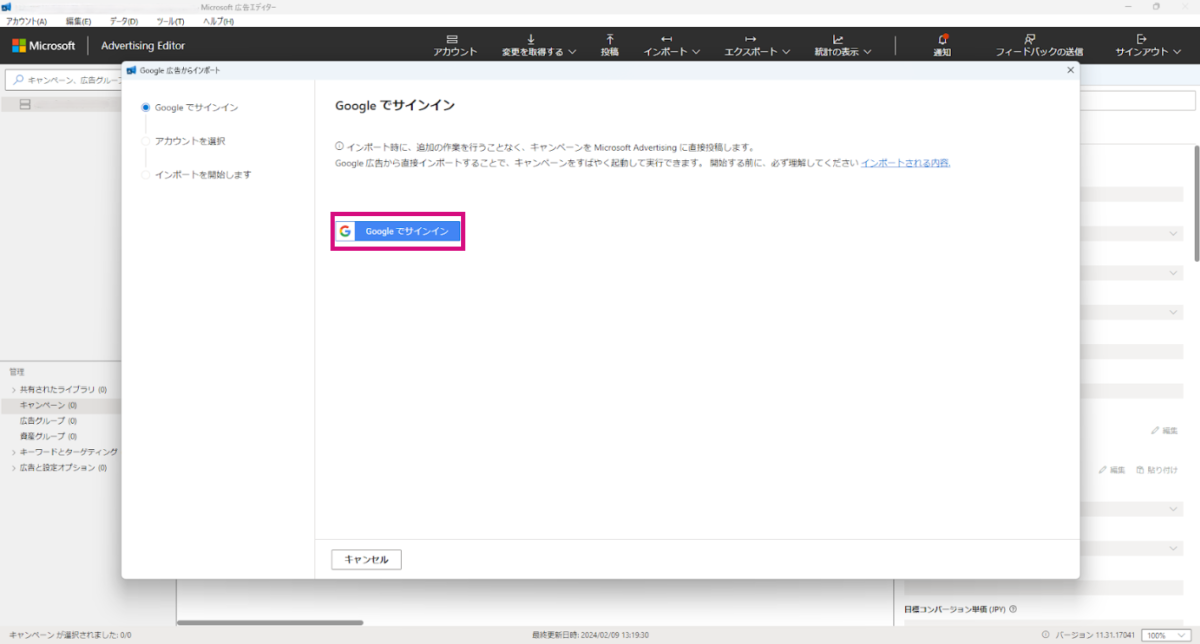Image resolution: width=1200 pixels, height=644 pixels.
Task: Click the バージョン 11.31.17041 text
Action: (x=1093, y=635)
